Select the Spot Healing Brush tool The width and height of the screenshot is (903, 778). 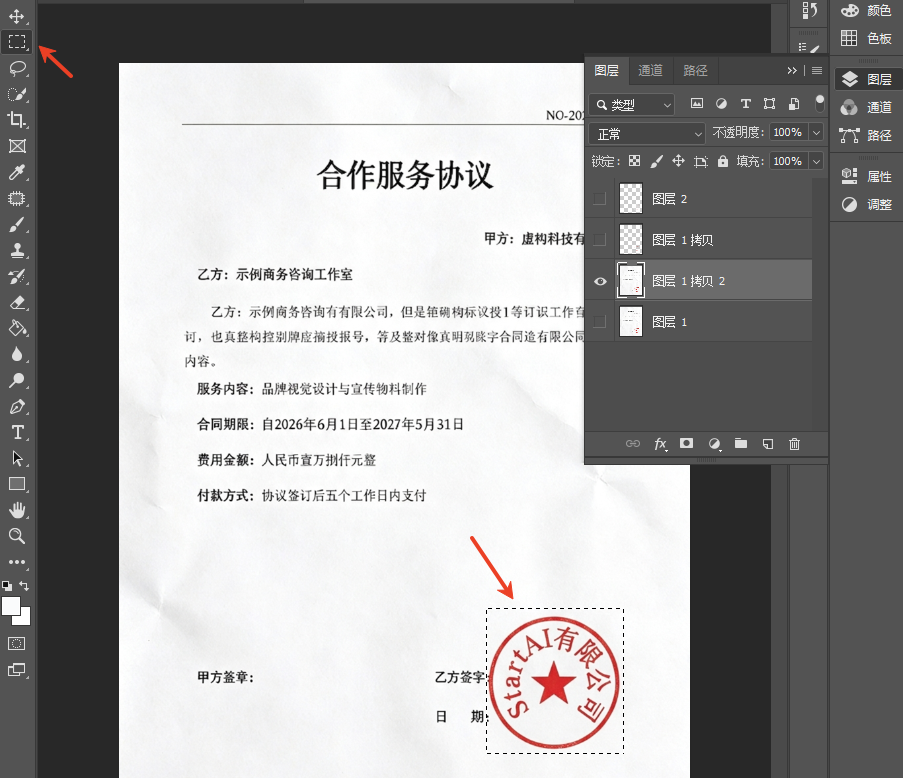[17, 199]
